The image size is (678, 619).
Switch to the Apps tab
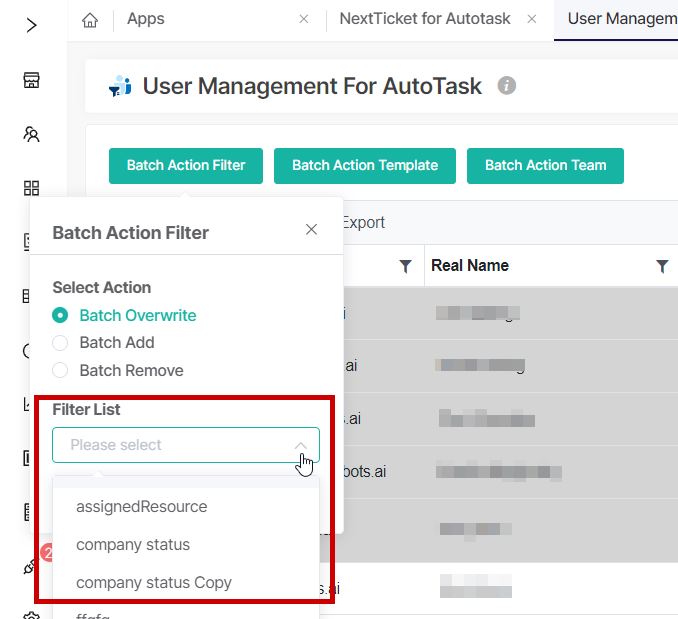[x=146, y=19]
